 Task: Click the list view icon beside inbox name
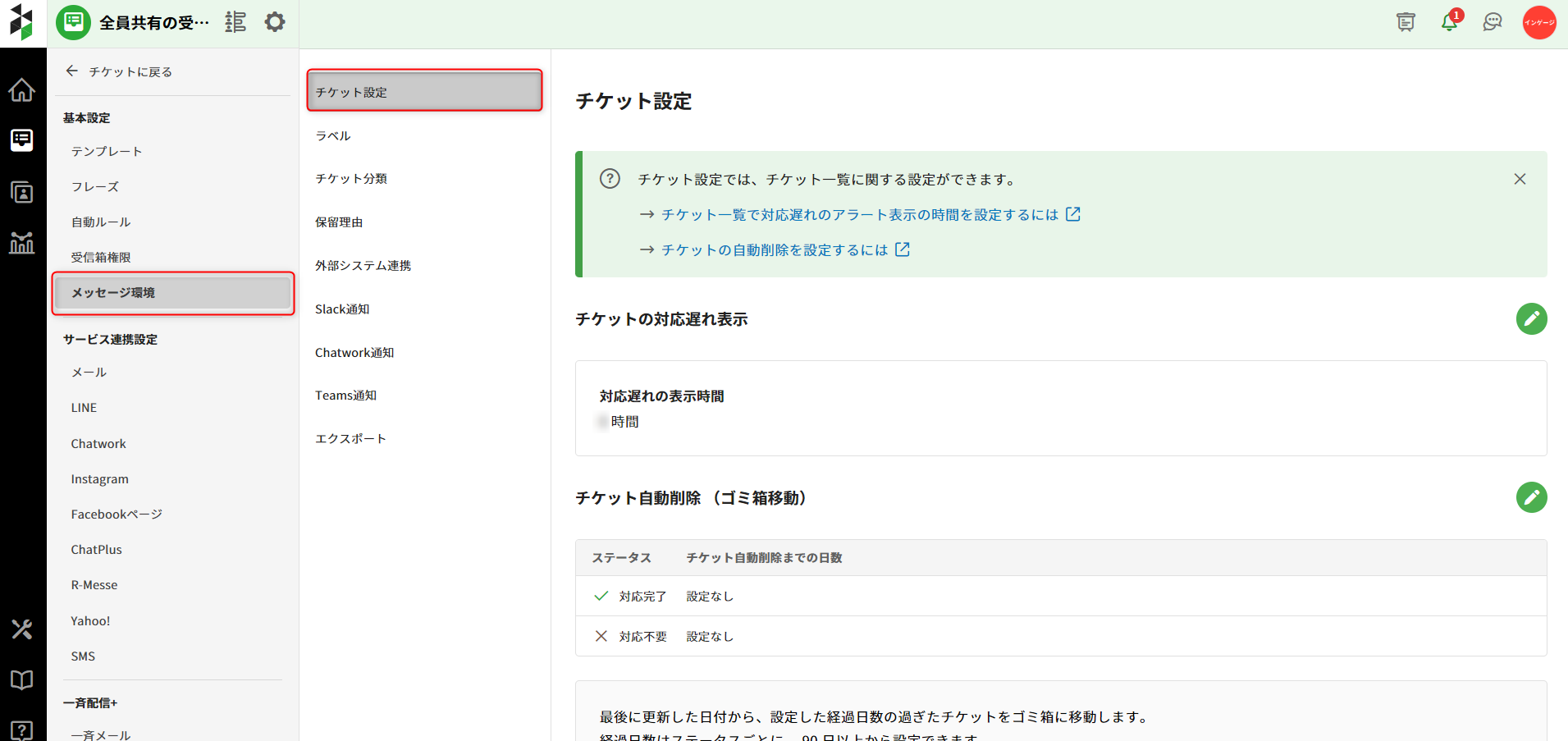(235, 22)
